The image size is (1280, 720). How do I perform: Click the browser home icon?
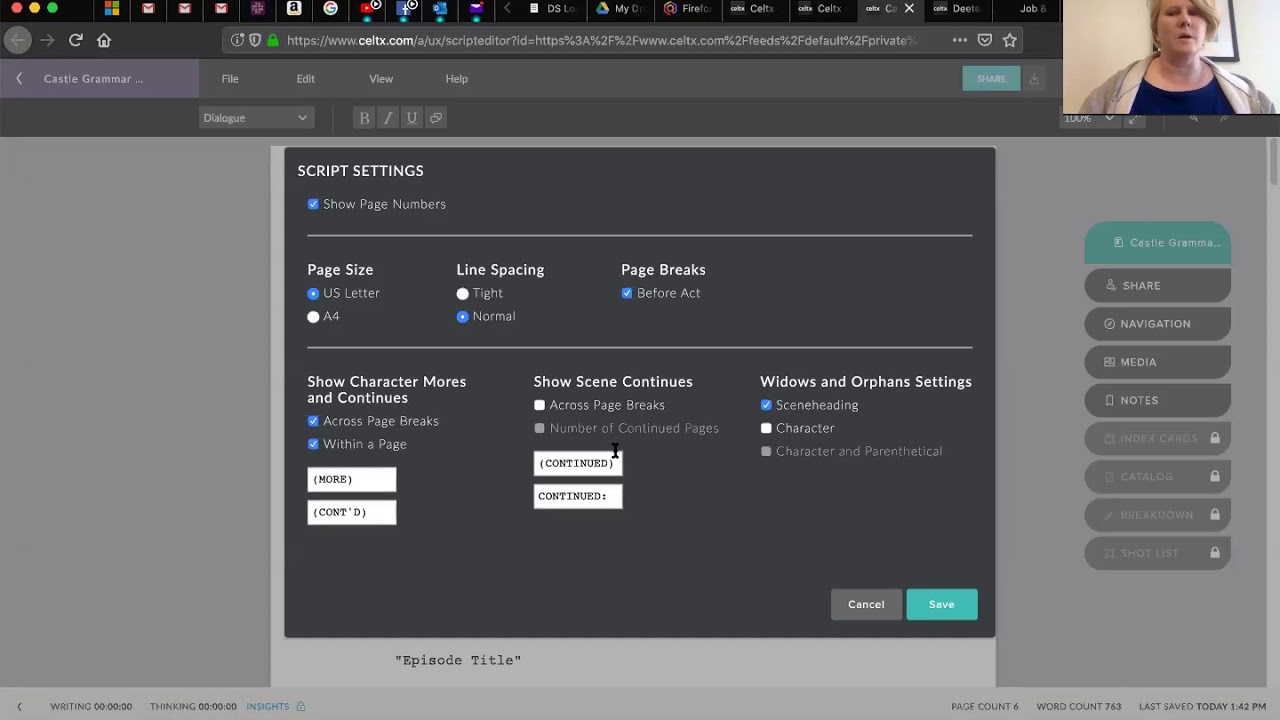coord(104,40)
